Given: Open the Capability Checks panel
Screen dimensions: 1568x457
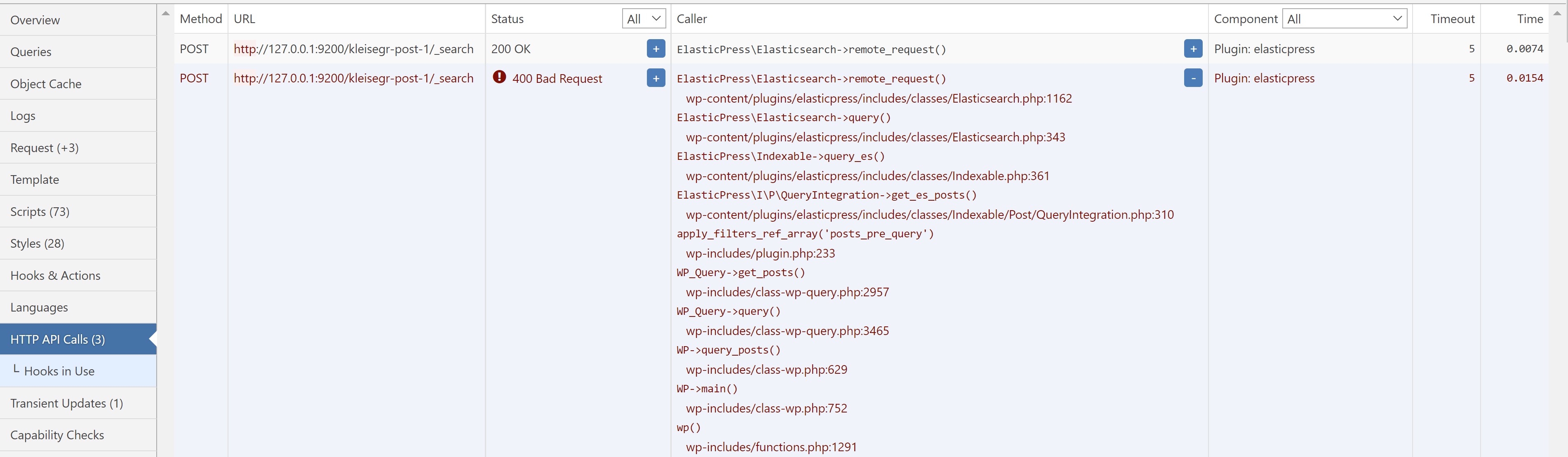Looking at the screenshot, I should [57, 434].
